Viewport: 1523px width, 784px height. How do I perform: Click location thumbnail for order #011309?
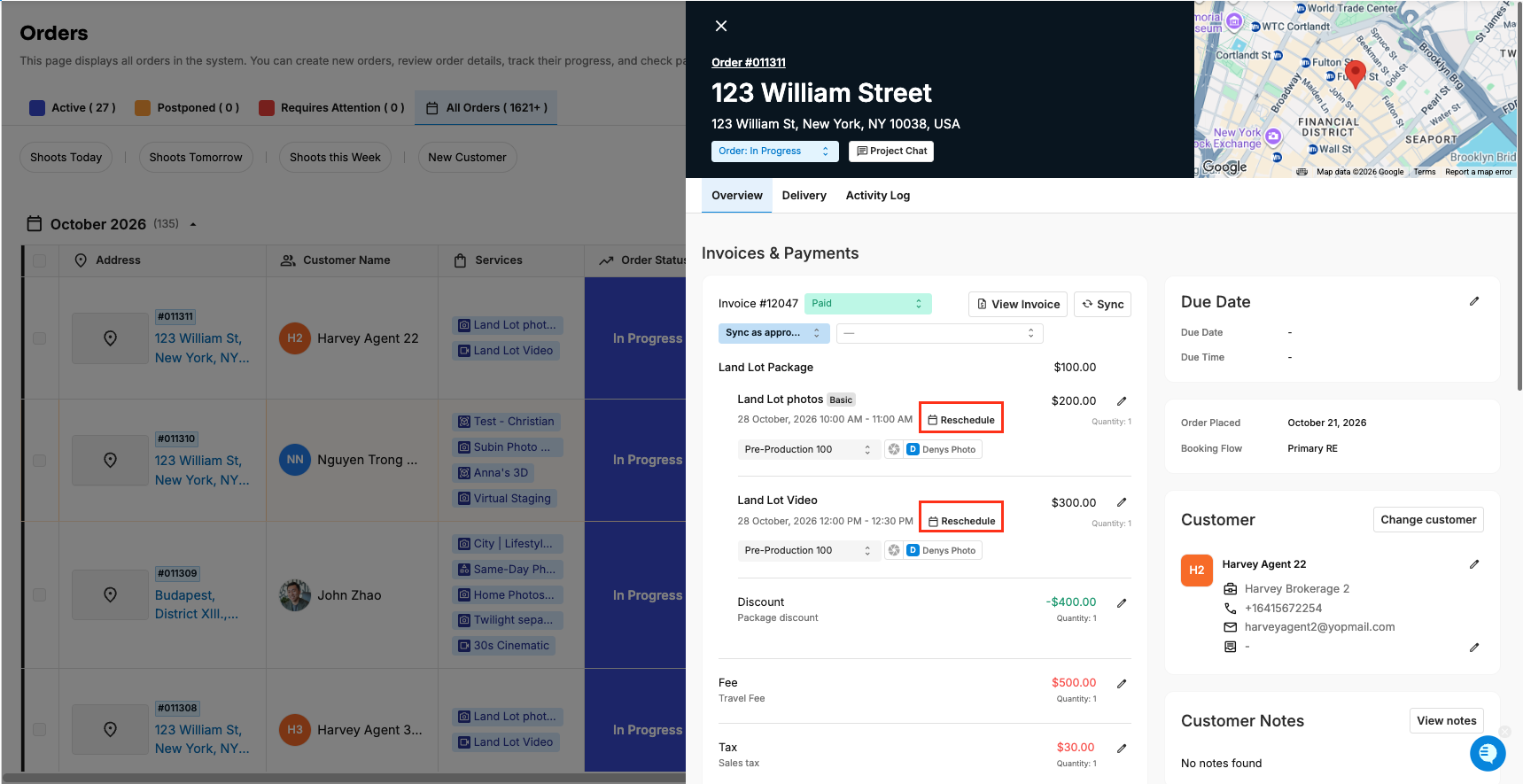[x=110, y=594]
